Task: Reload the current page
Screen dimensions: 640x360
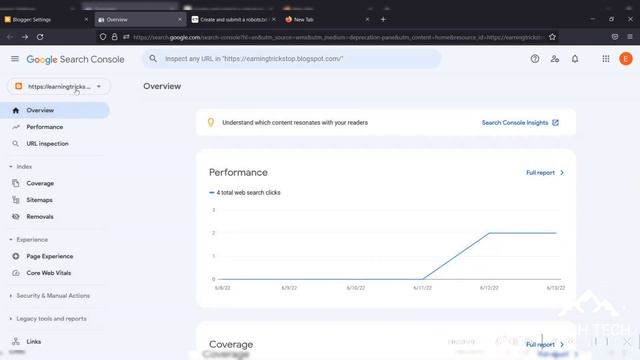Action: pyautogui.click(x=40, y=37)
